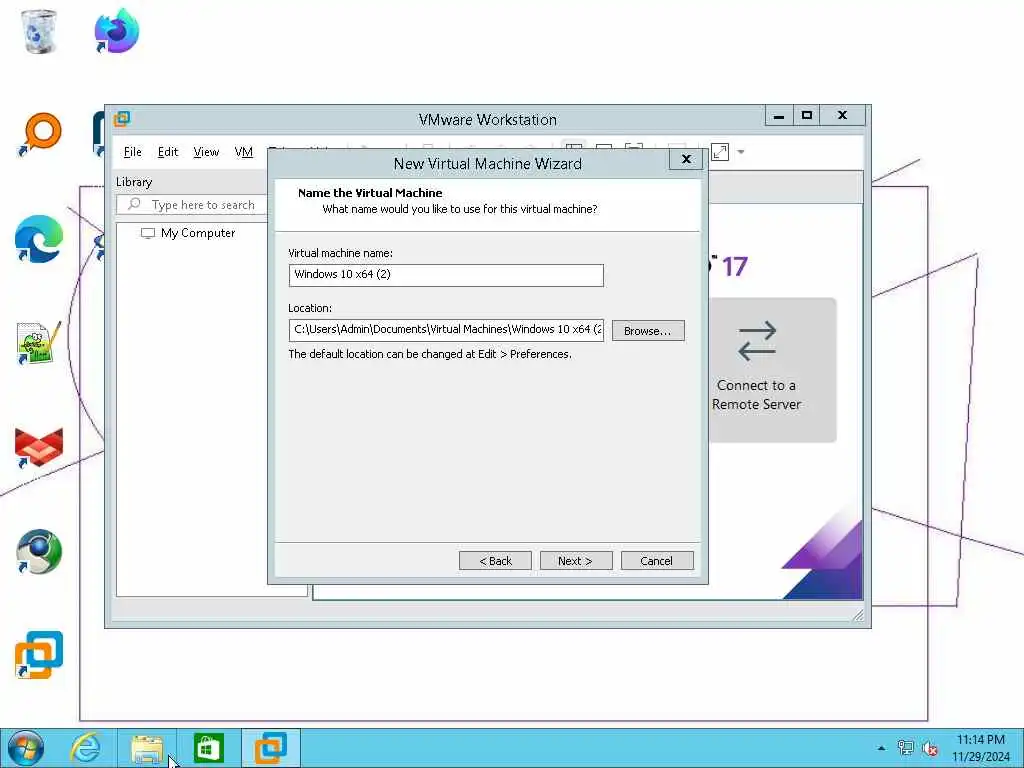Open the File menu

click(133, 152)
